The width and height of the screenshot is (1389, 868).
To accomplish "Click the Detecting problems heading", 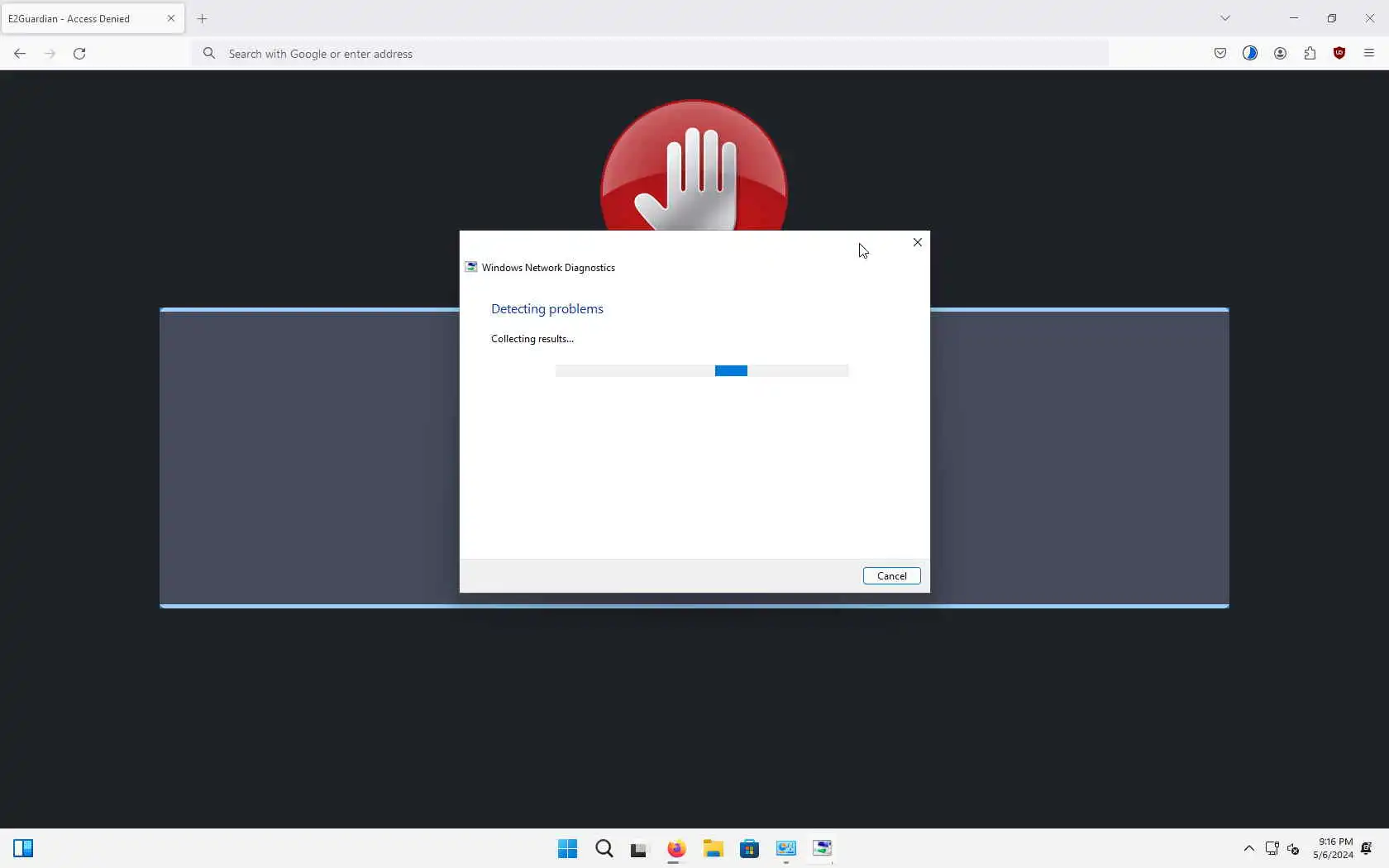I will click(x=547, y=309).
